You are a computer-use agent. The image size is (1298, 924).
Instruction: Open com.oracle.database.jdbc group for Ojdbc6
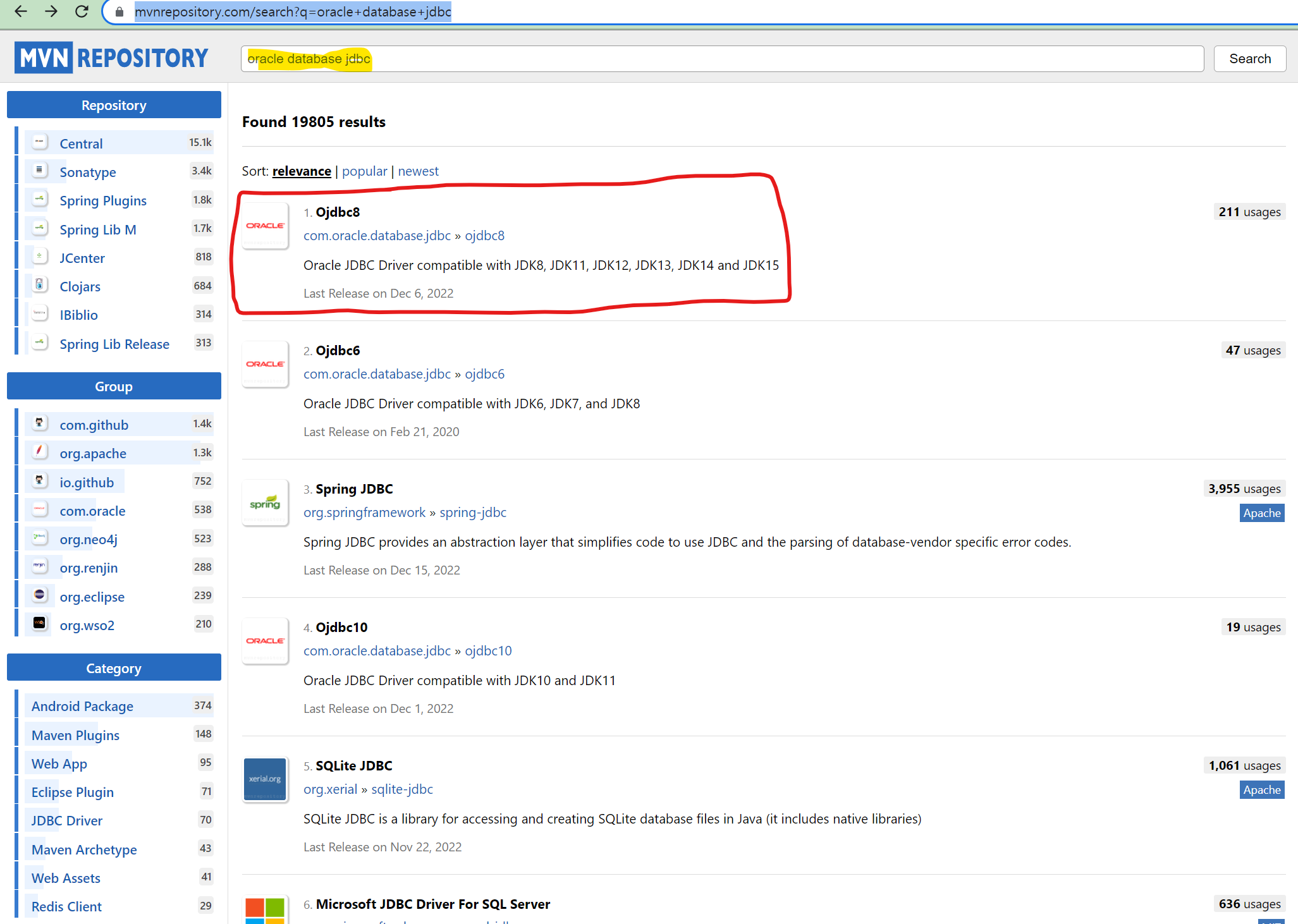point(377,374)
